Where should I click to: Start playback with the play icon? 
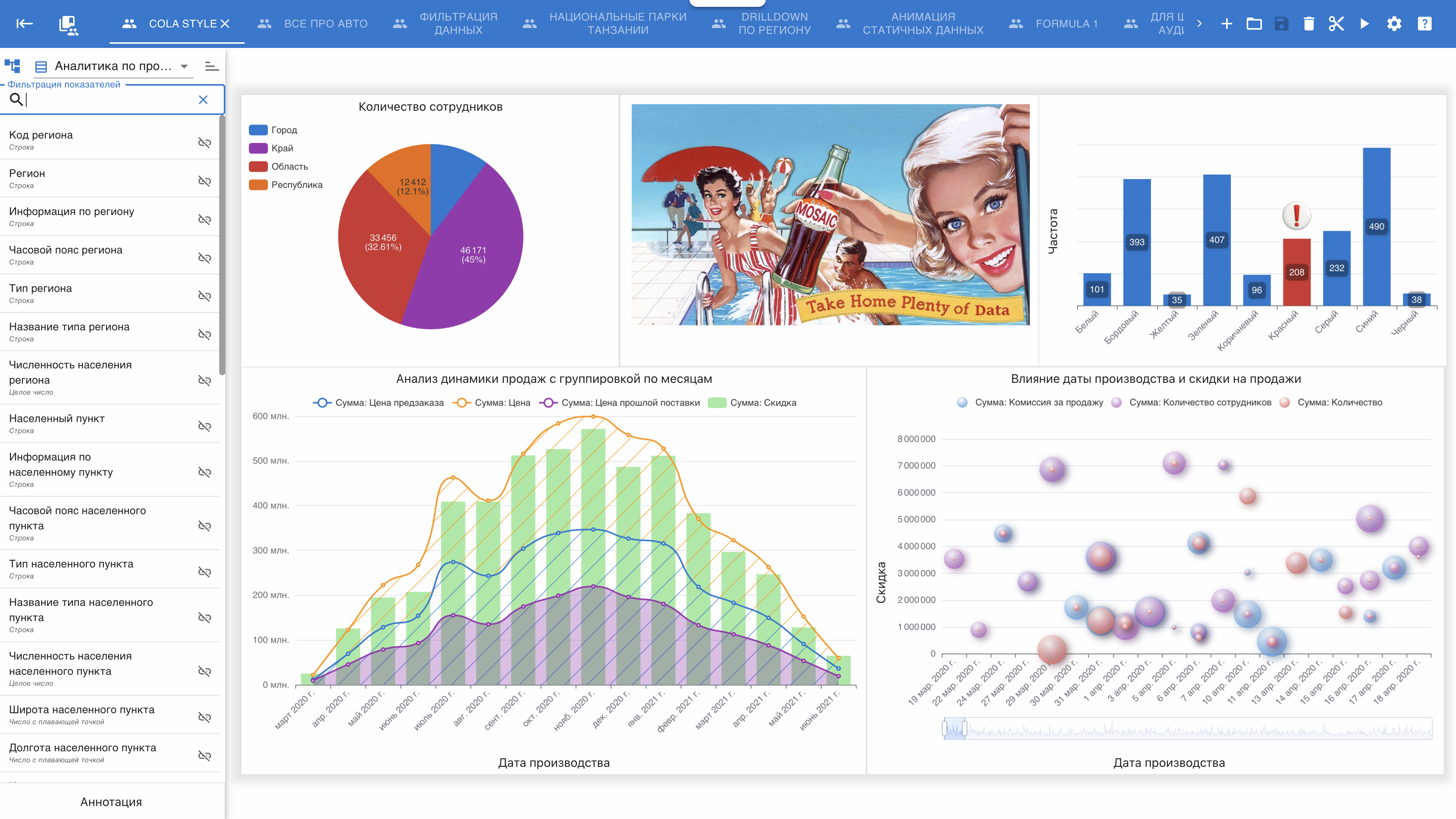1364,24
